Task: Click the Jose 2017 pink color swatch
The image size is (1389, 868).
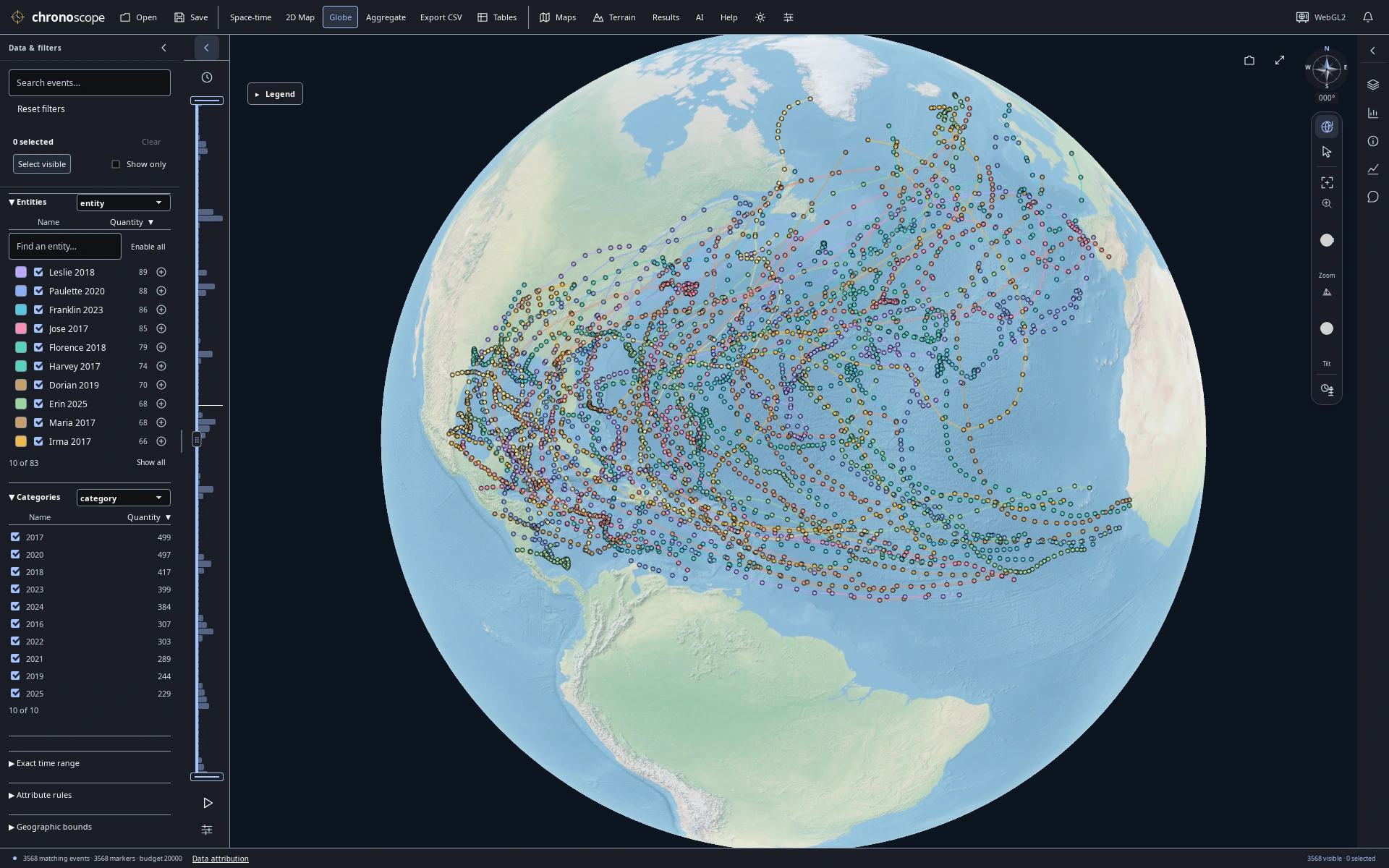Action: tap(21, 328)
